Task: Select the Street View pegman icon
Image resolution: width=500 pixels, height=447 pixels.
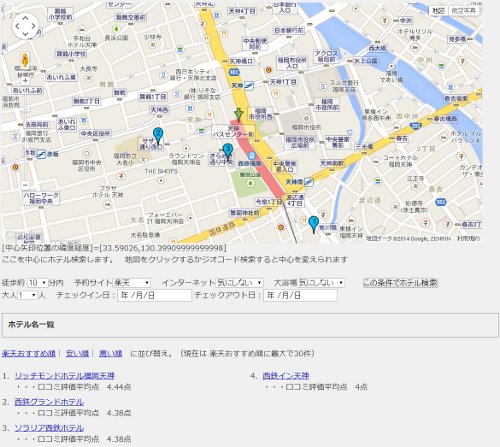Action: coord(25,61)
